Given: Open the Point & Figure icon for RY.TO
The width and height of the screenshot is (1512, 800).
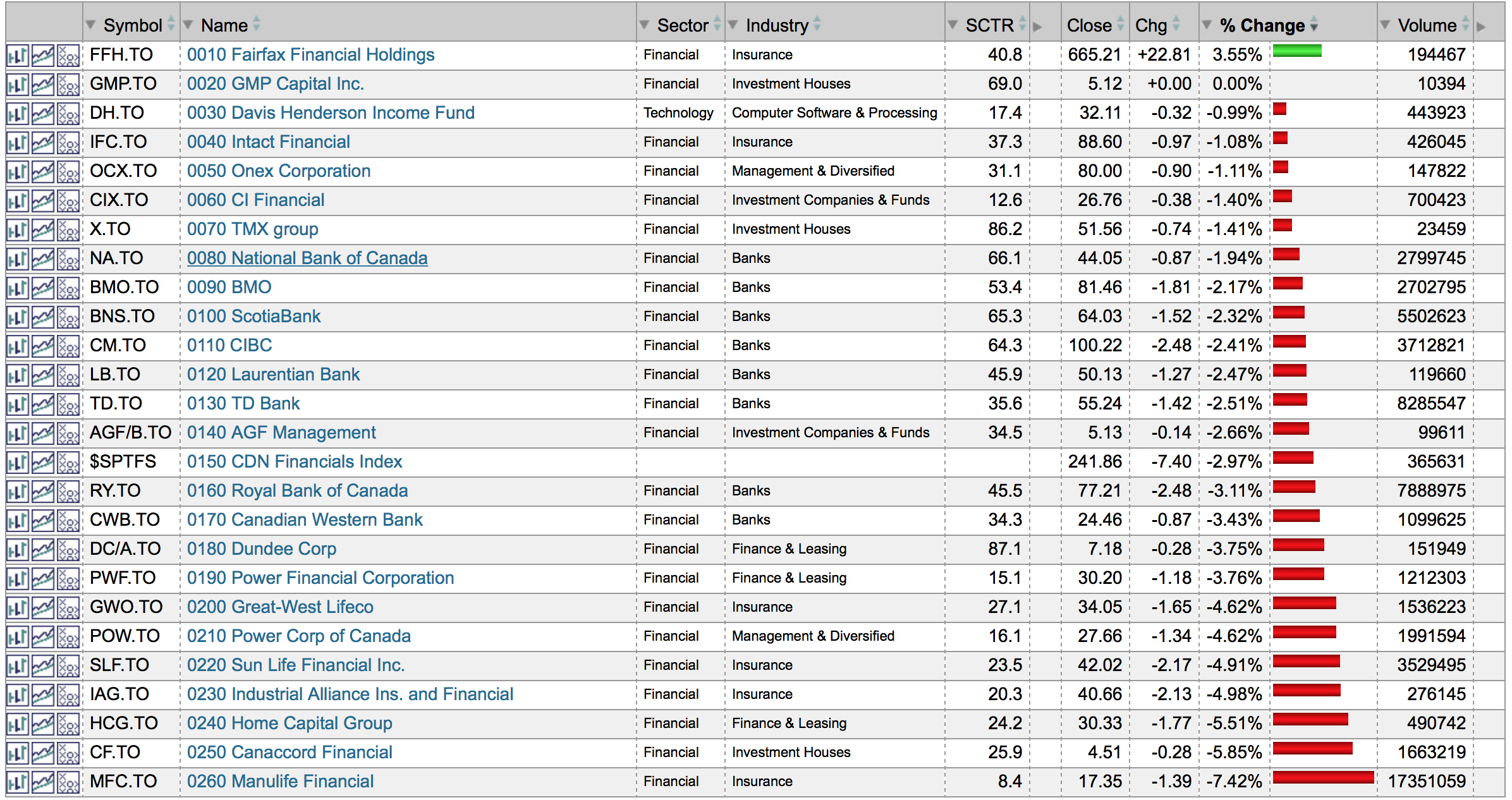Looking at the screenshot, I should [68, 492].
